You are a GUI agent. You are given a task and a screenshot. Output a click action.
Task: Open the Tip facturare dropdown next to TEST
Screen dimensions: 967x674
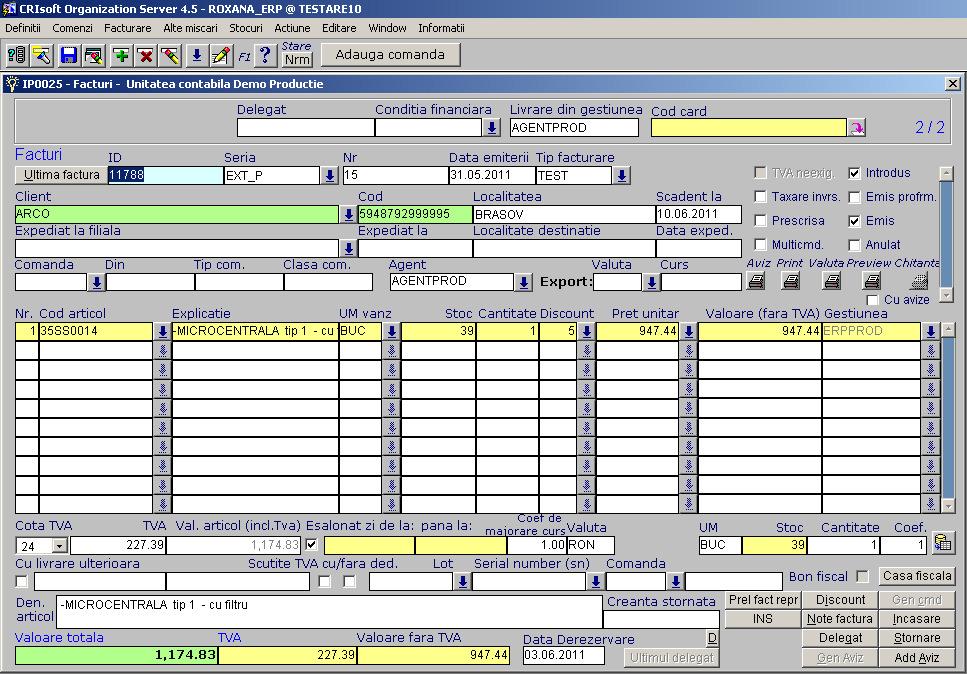click(x=622, y=176)
